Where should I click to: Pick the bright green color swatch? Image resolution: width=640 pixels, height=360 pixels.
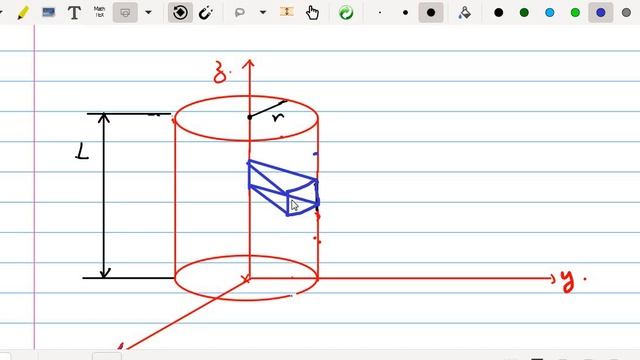575,13
